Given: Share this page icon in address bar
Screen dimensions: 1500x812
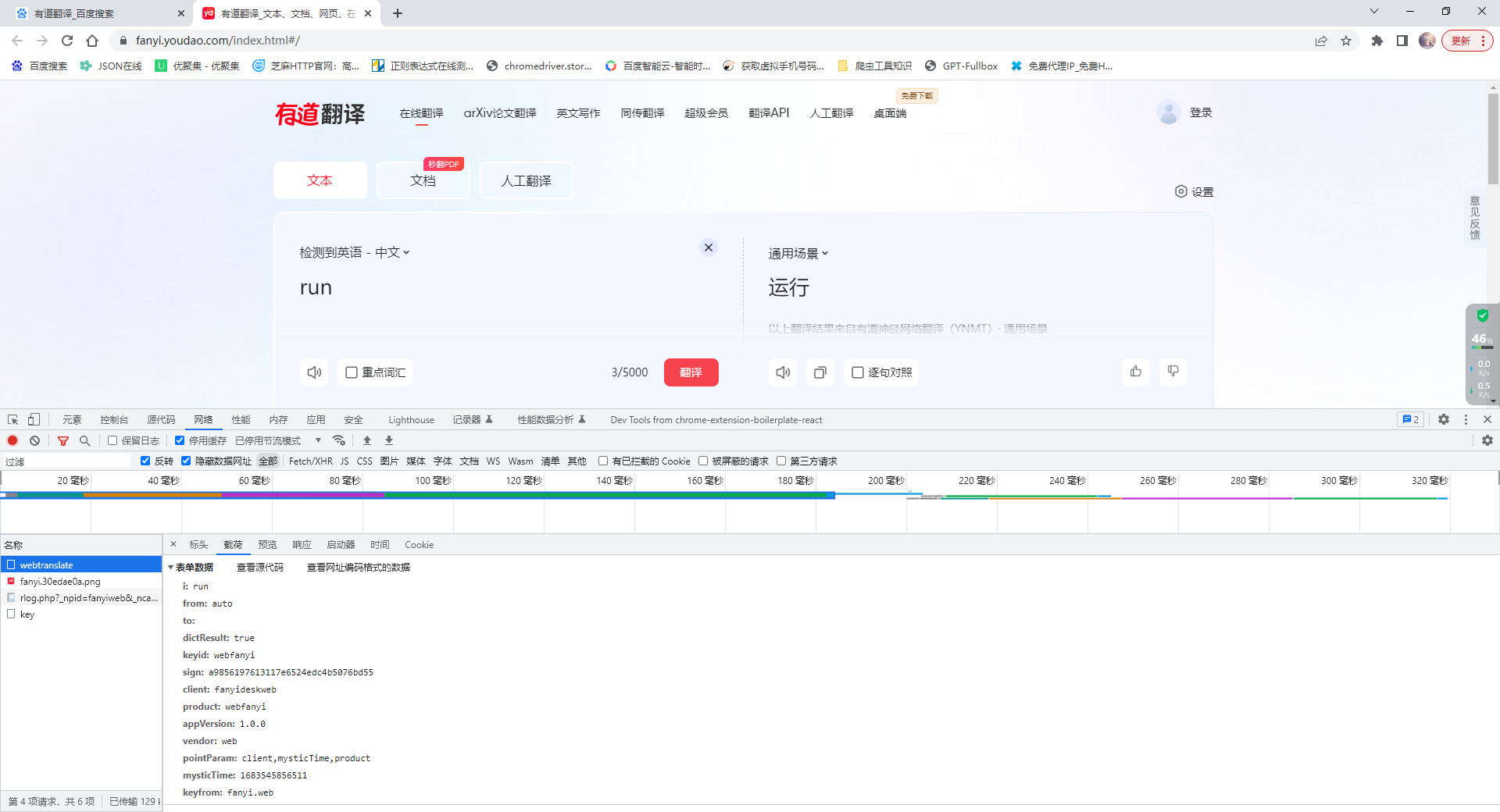Looking at the screenshot, I should tap(1321, 41).
